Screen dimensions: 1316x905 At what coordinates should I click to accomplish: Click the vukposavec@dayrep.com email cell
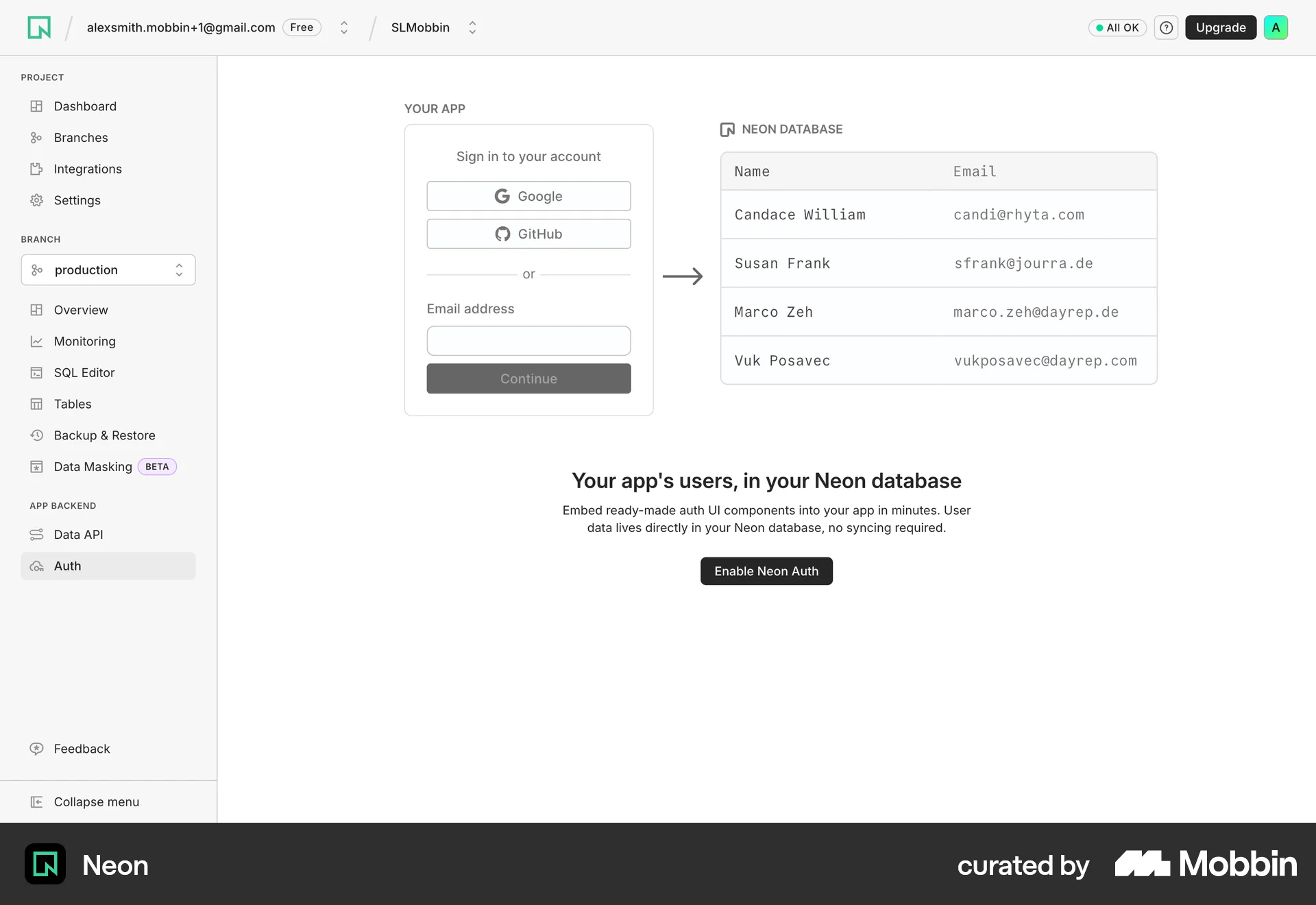(x=1045, y=361)
